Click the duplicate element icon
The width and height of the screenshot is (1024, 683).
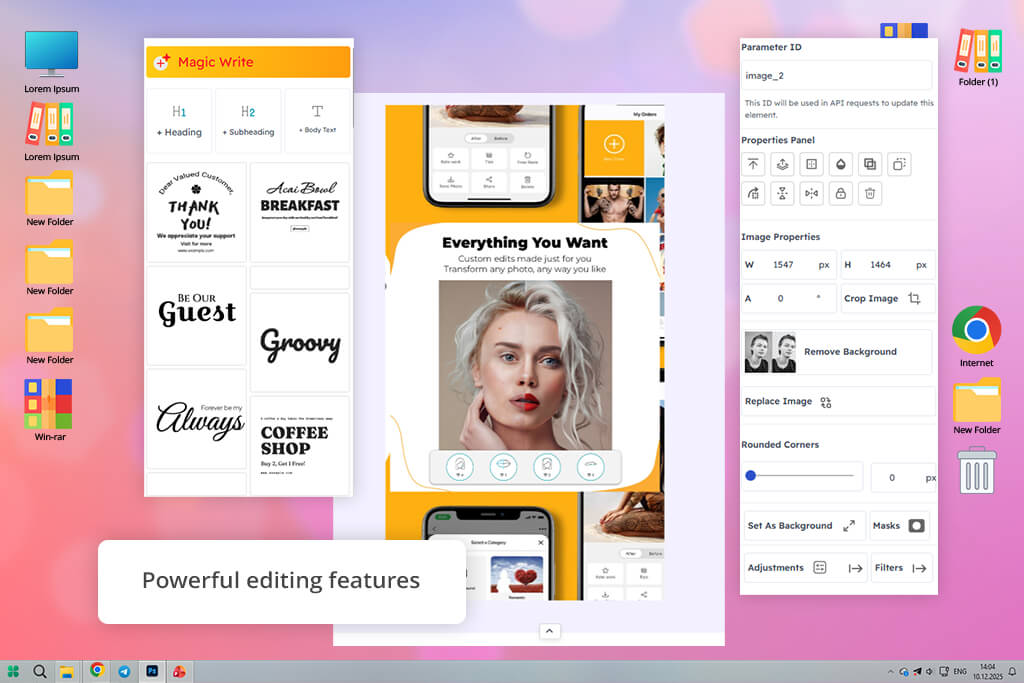point(870,164)
